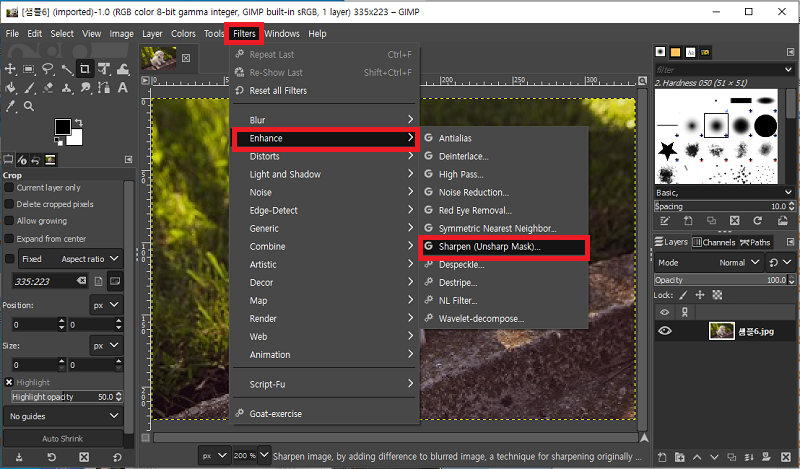Open the layer Mode Normal dropdown
The height and width of the screenshot is (469, 800).
point(709,263)
